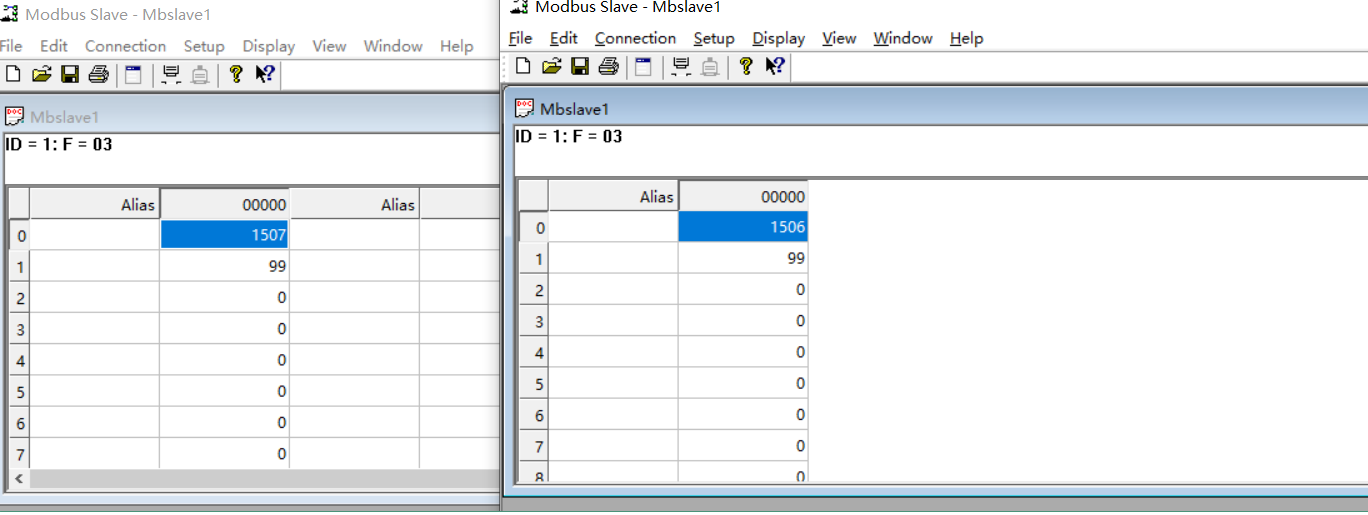Click Mbslave1 title bar in right window
The height and width of the screenshot is (515, 1368).
coord(938,108)
